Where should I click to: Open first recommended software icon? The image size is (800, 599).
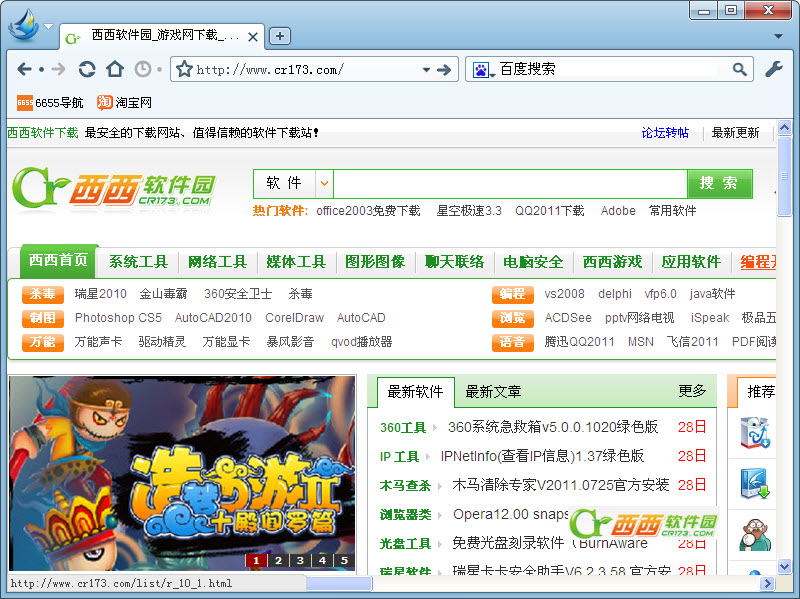point(755,433)
